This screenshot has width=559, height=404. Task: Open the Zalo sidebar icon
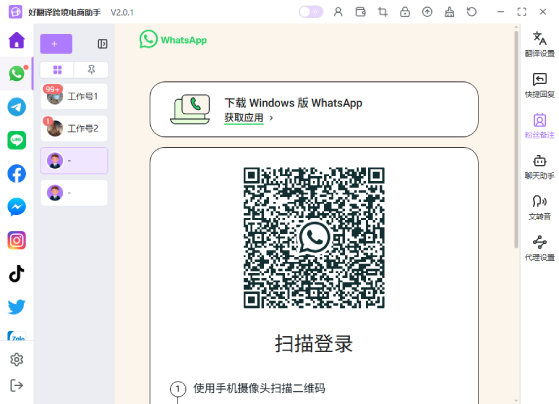tap(16, 336)
